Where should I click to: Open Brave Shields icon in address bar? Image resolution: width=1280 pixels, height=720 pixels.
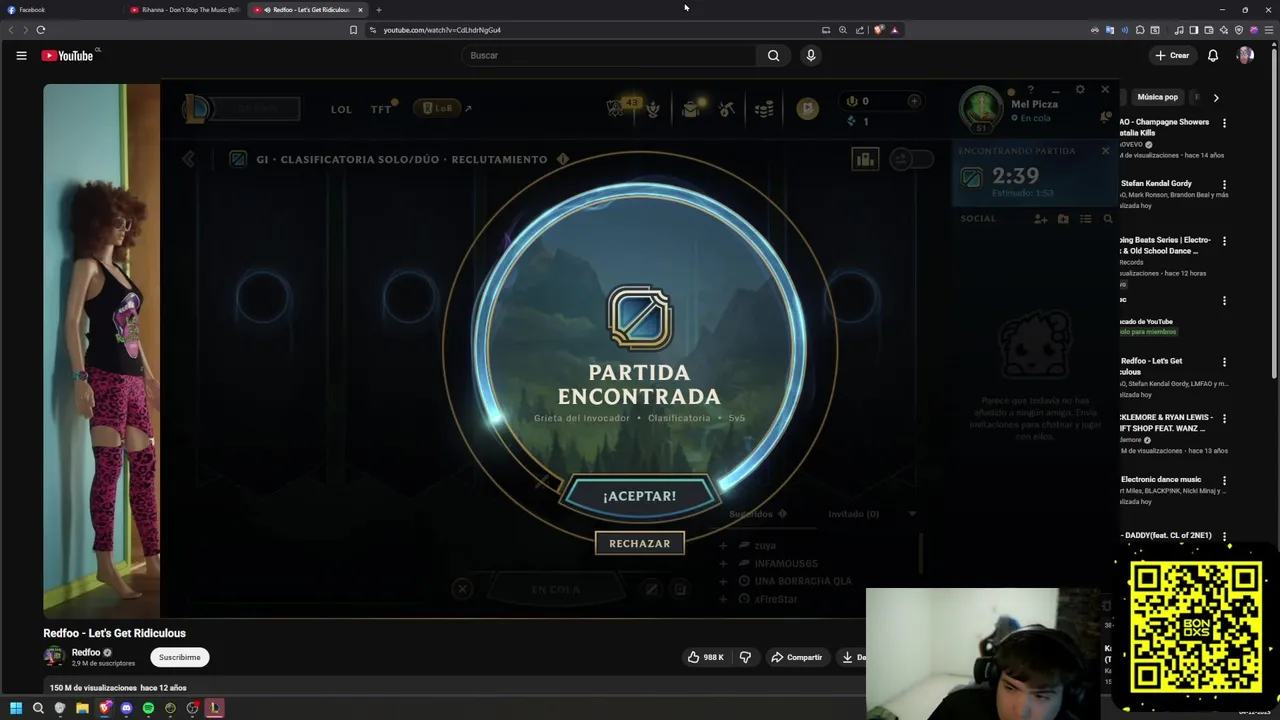[879, 30]
